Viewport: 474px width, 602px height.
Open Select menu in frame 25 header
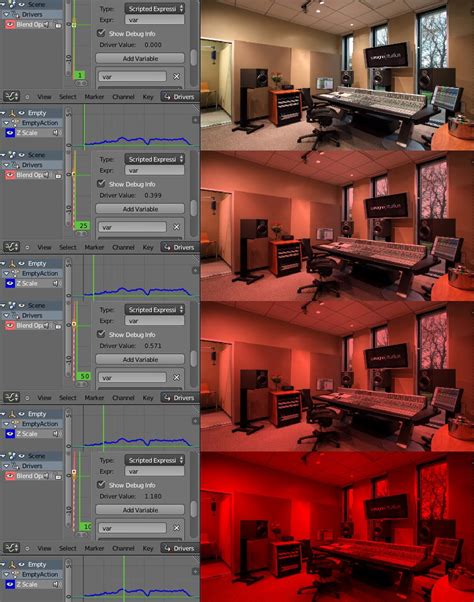[x=68, y=247]
